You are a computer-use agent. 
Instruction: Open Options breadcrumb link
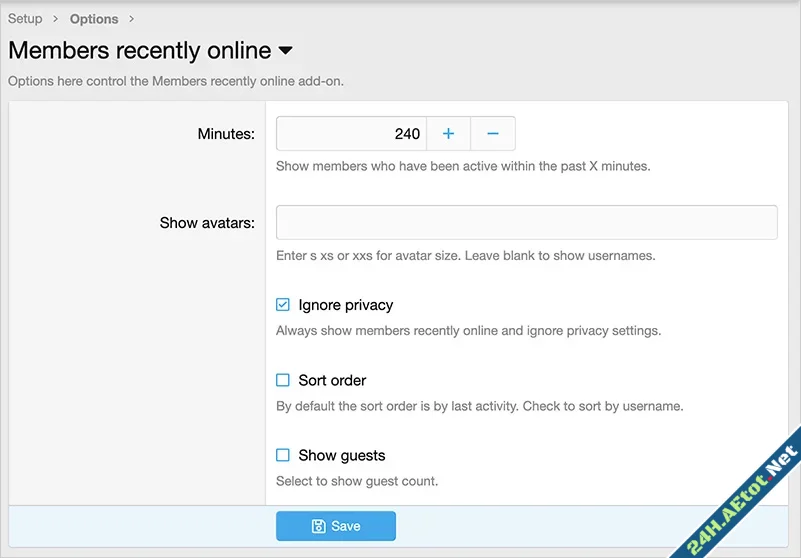click(x=94, y=19)
